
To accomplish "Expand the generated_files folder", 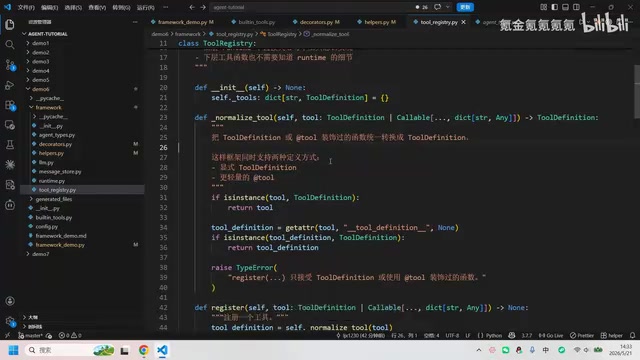I will click(x=53, y=199).
